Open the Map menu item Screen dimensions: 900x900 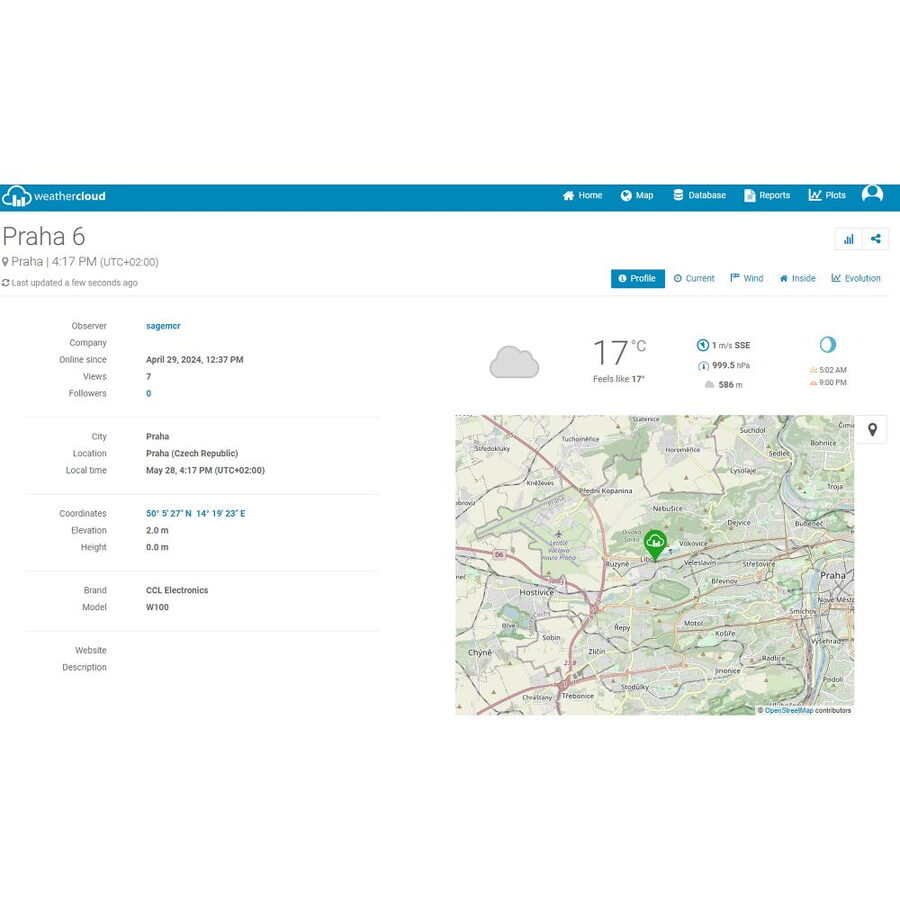tap(637, 196)
